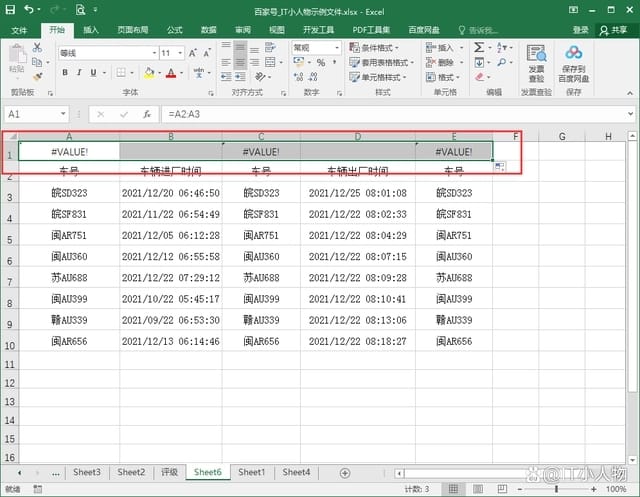Toggle Bold formatting
Image resolution: width=640 pixels, height=497 pixels.
[x=65, y=73]
